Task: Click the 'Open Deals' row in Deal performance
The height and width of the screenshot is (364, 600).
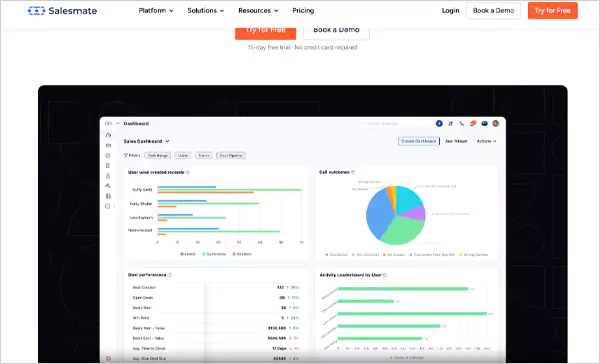Action: pos(216,297)
